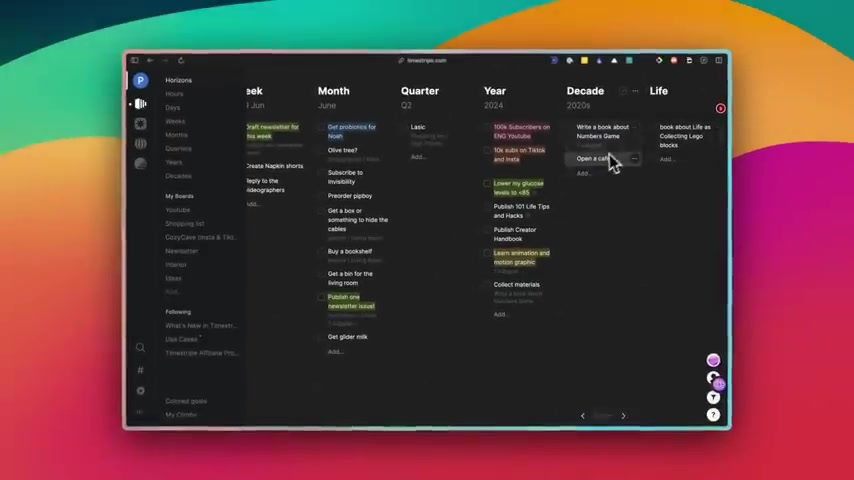Check off 'Lower my glucose levels' goal
The width and height of the screenshot is (854, 480).
[487, 184]
